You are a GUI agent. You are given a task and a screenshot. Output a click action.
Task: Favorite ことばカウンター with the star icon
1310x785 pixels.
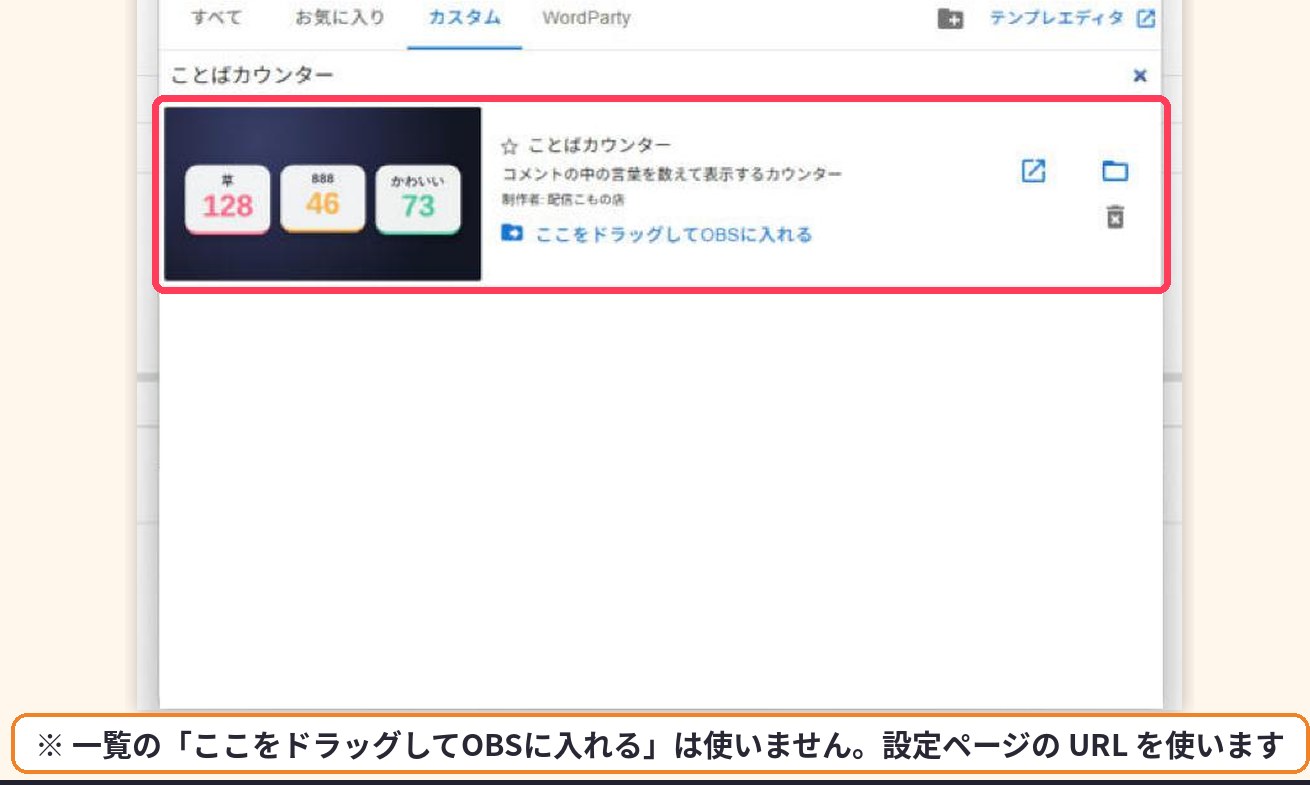(509, 147)
